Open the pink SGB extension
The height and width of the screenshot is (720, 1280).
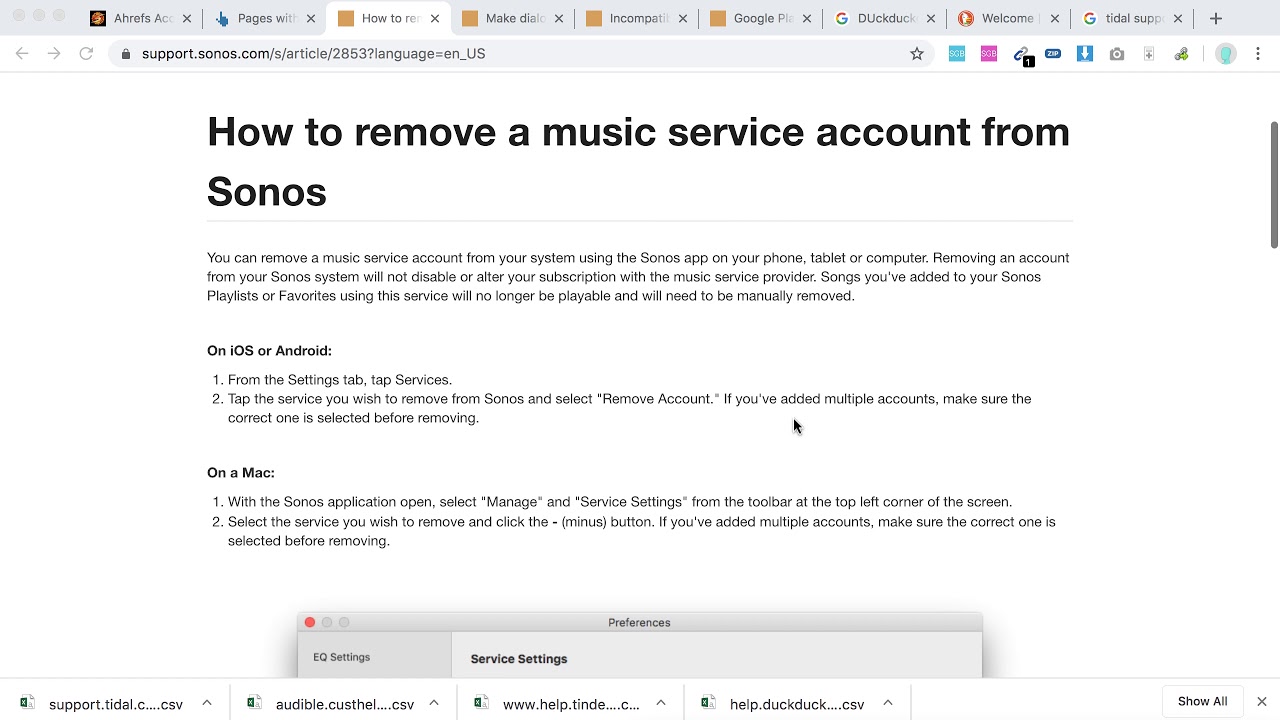coord(989,54)
